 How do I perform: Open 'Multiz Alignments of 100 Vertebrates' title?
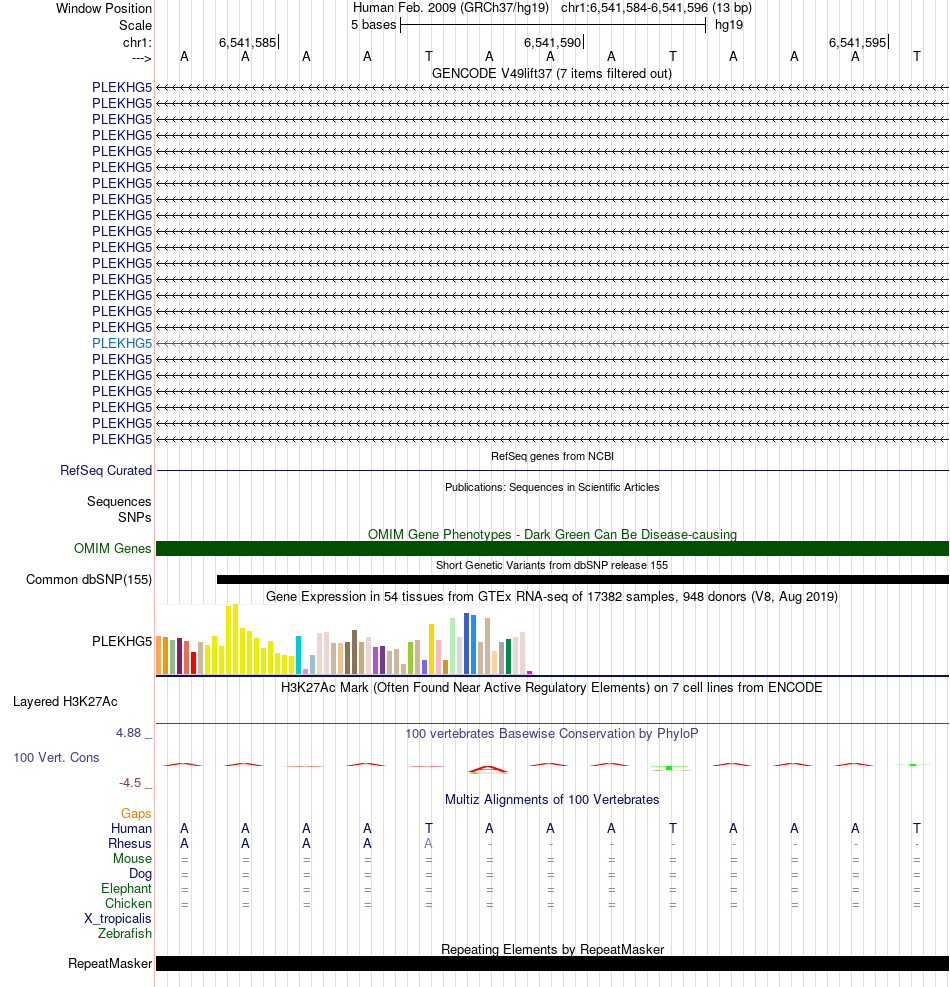pos(552,799)
